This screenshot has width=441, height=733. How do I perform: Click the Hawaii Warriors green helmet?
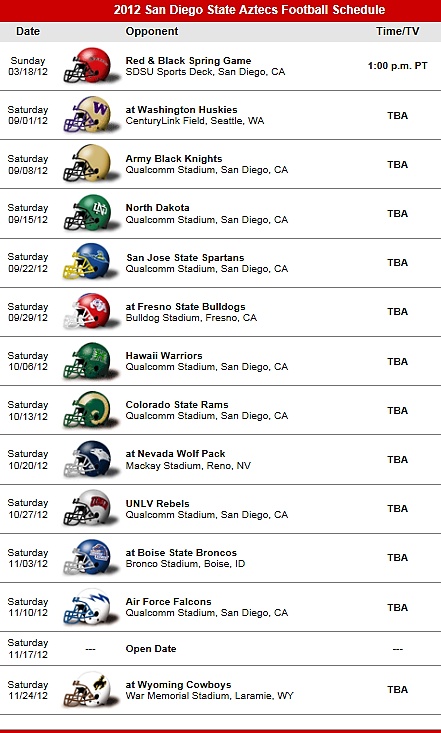point(87,360)
